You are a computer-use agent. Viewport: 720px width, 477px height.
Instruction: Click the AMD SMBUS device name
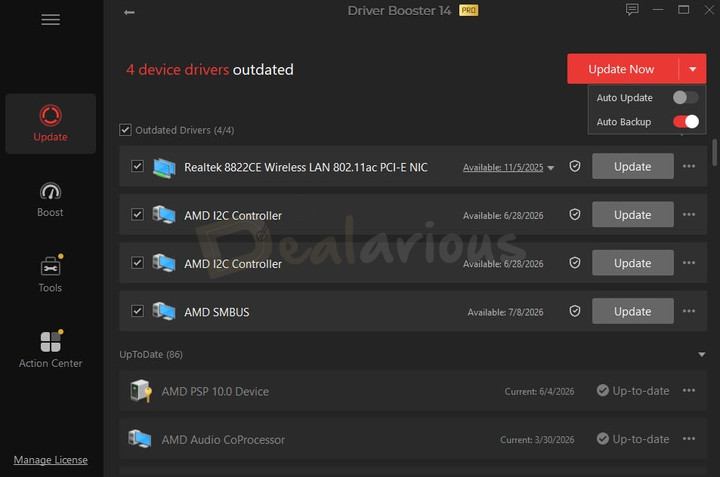coord(217,312)
